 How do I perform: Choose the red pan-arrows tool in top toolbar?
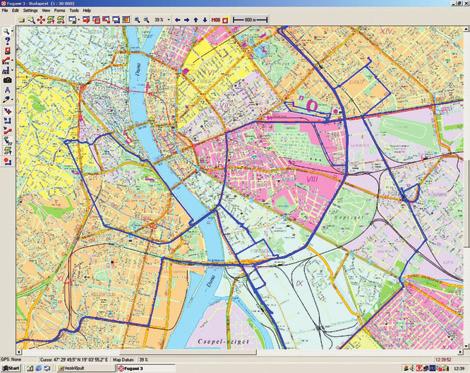41,20
